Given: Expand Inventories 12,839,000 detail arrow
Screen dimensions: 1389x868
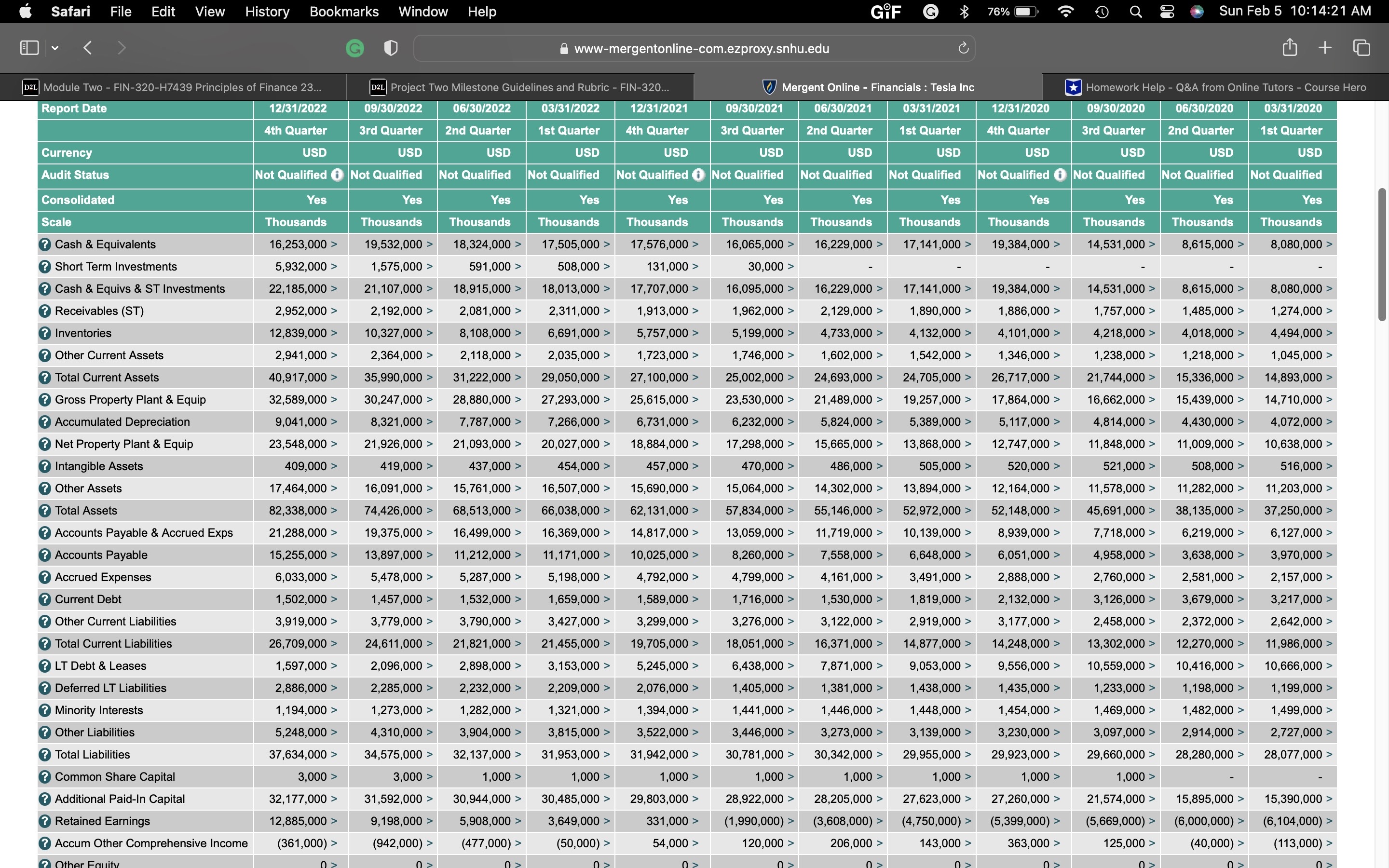Looking at the screenshot, I should point(334,334).
